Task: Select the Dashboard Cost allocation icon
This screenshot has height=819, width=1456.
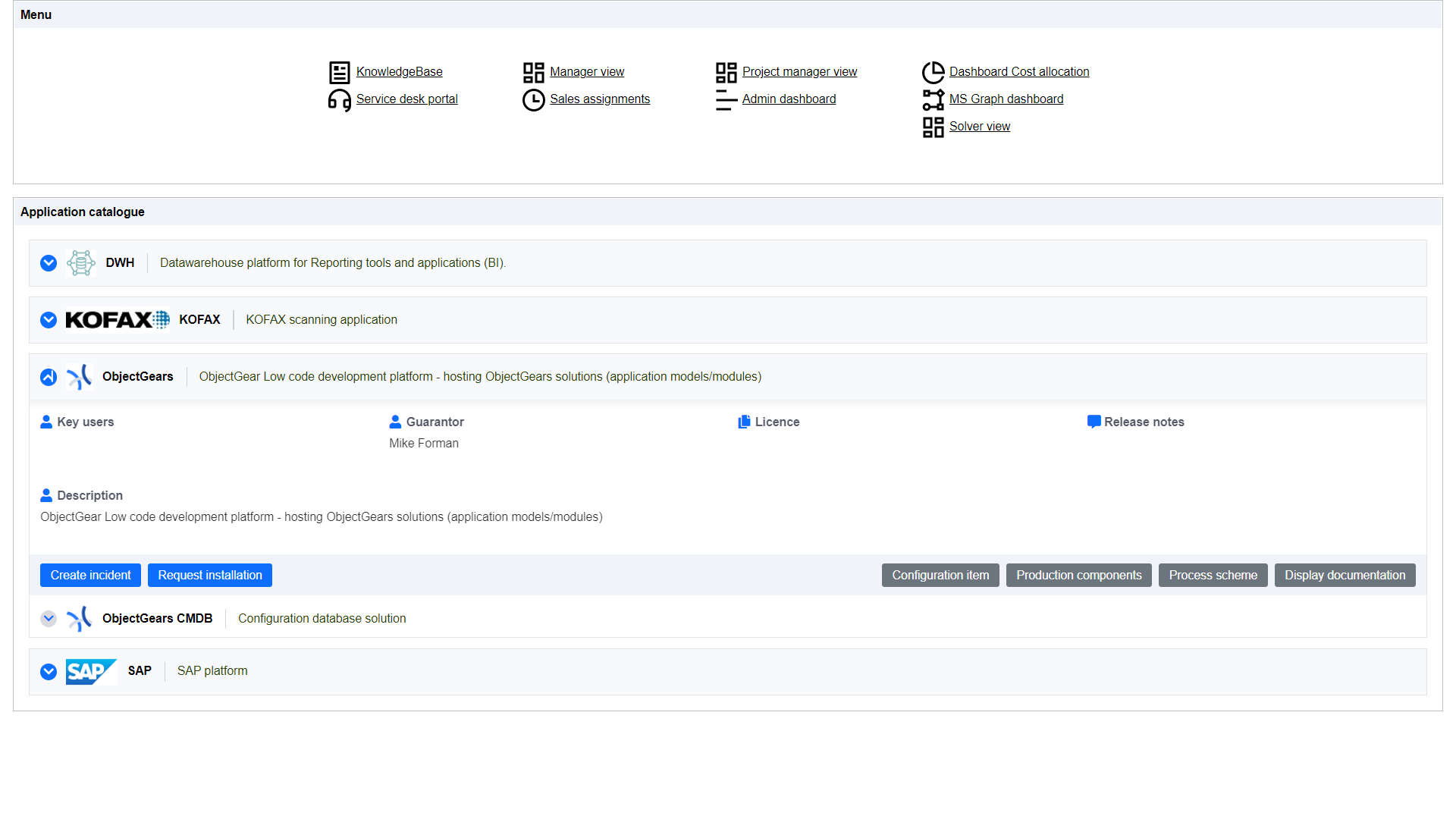Action: (x=933, y=71)
